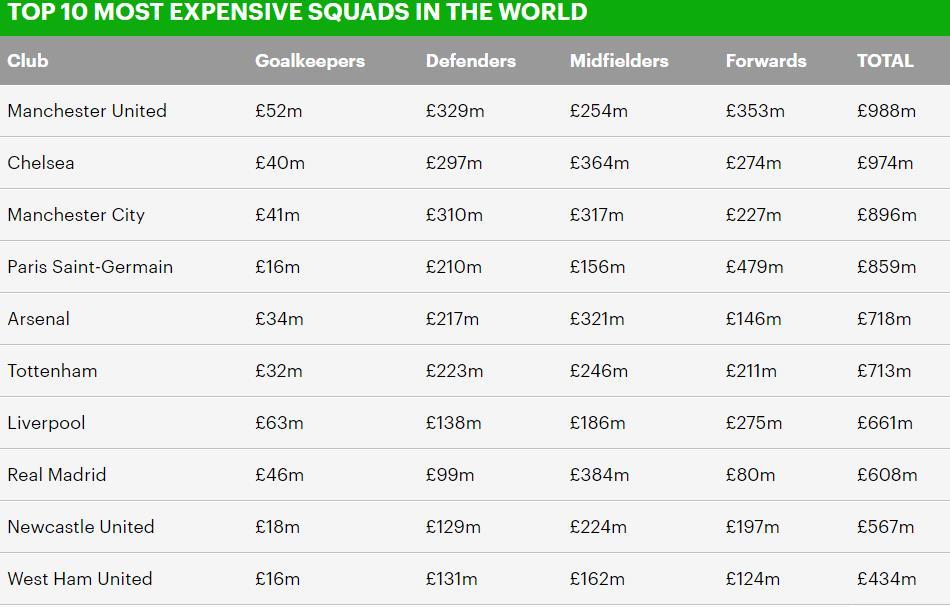
Task: Click Real Madrid's £384m midfielders value
Action: click(x=599, y=475)
